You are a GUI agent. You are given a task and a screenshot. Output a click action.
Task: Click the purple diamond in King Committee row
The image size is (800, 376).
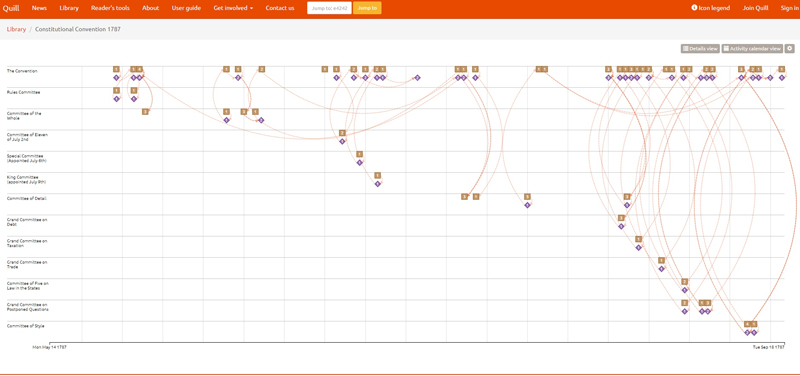pos(378,184)
